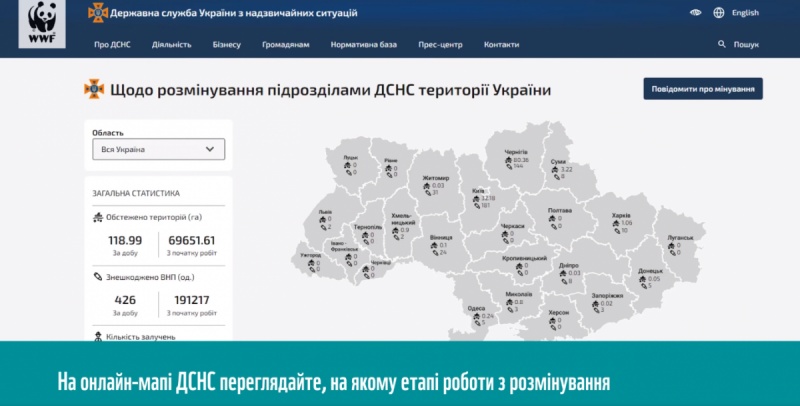Image resolution: width=800 pixels, height=406 pixels.
Task: Switch site language to English
Action: coord(745,13)
